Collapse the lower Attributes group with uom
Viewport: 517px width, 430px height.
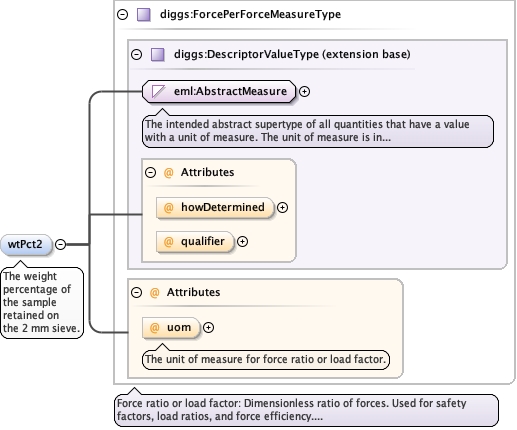coord(136,292)
